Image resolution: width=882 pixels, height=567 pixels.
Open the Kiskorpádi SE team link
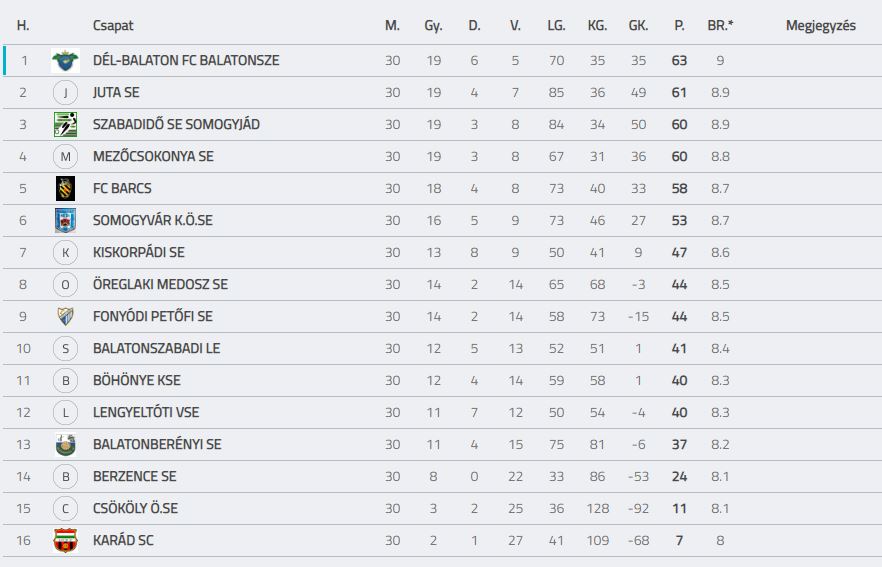(x=138, y=253)
